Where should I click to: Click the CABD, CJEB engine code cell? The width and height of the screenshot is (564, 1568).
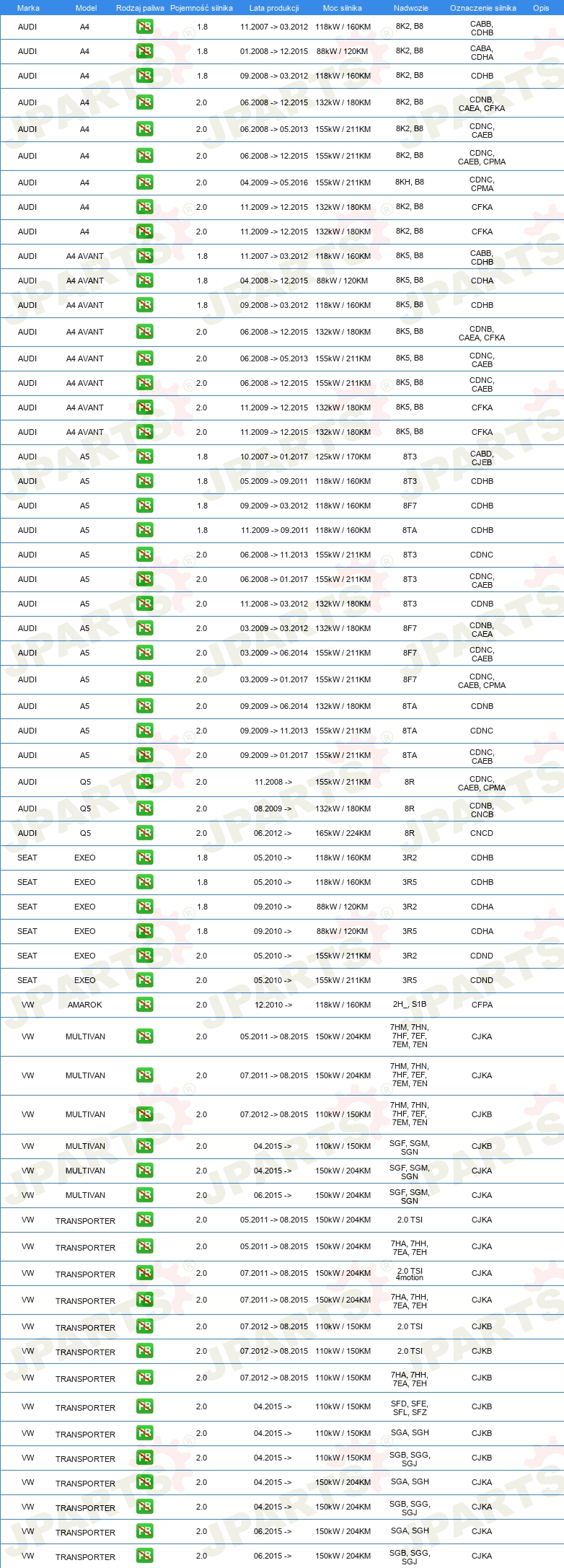point(482,458)
